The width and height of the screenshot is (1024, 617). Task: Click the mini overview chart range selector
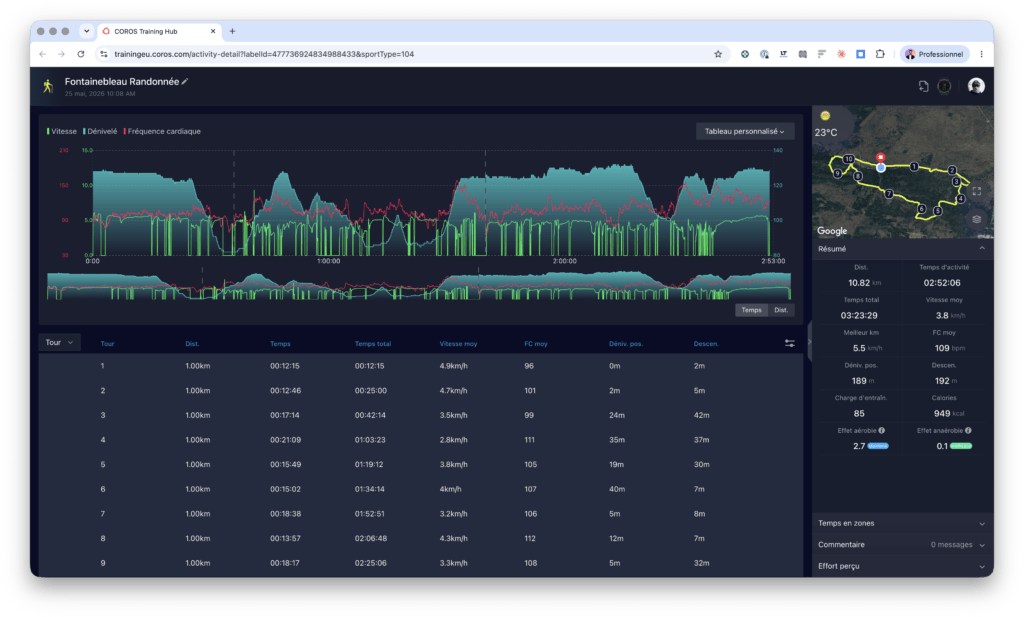click(x=419, y=285)
